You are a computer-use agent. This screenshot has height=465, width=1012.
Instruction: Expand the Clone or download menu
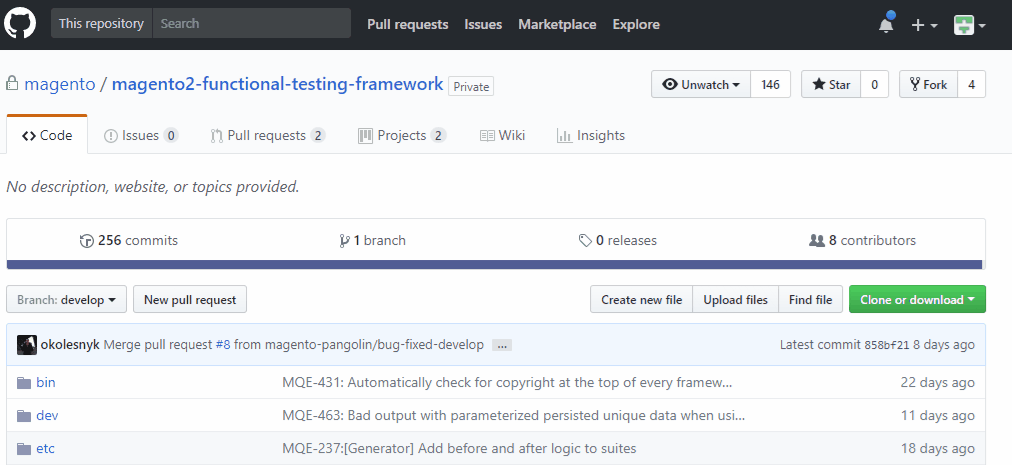click(x=917, y=299)
